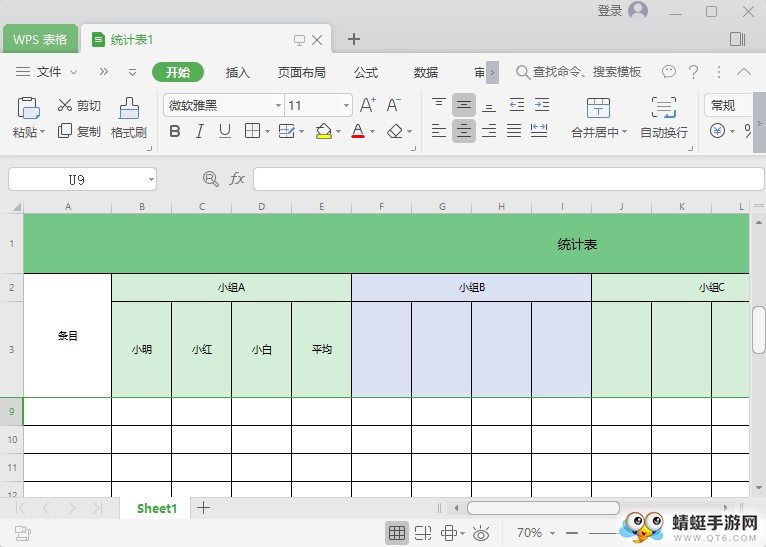The image size is (766, 547).
Task: Decrease indent icon
Action: (516, 105)
